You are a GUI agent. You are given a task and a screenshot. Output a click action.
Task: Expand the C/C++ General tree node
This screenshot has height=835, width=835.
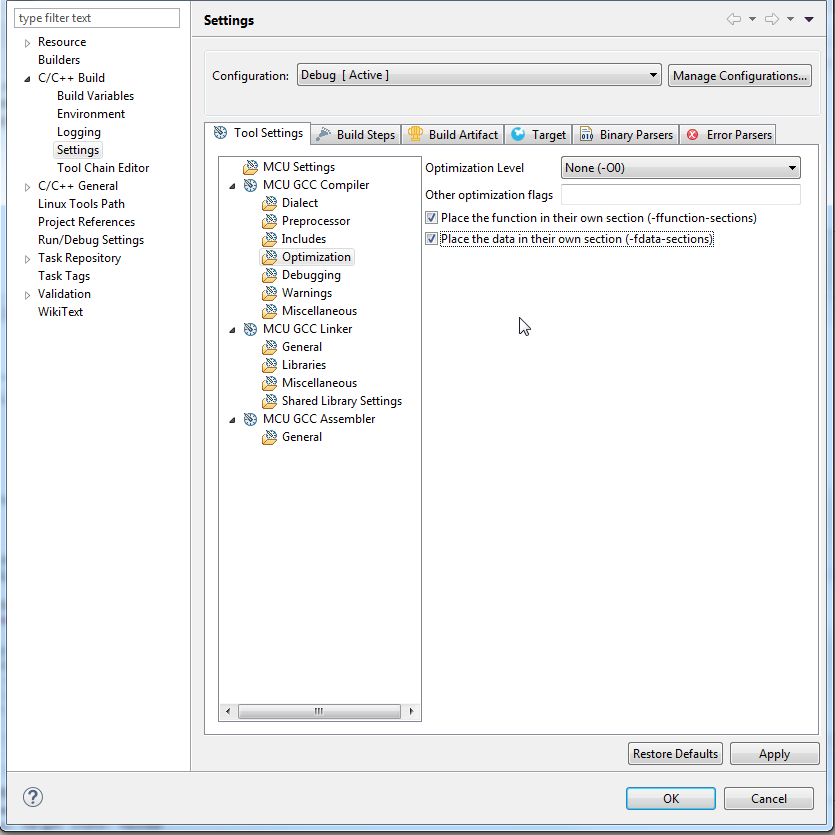point(27,186)
